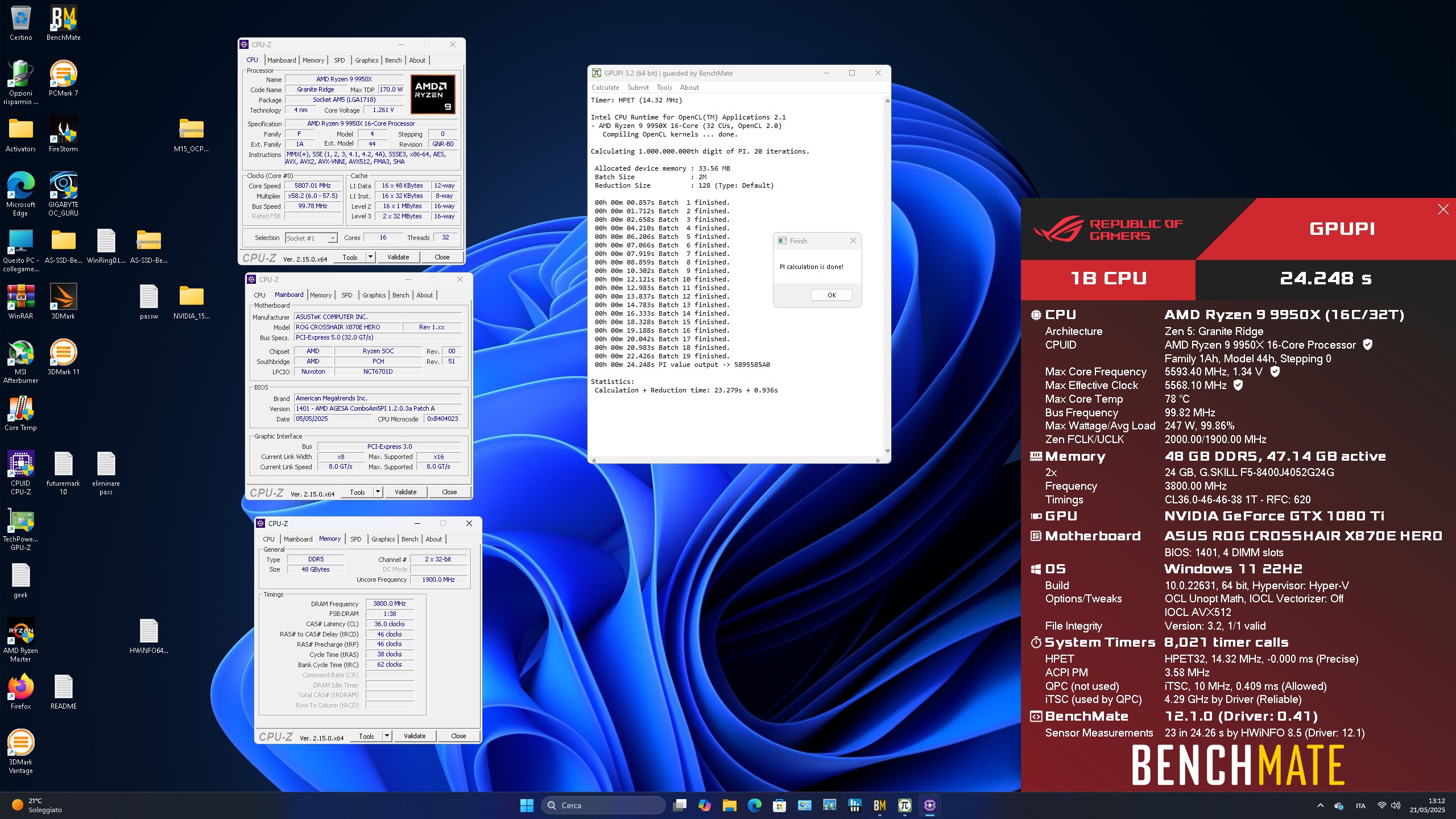
Task: Open Microsoft Store from the taskbar
Action: point(779,805)
